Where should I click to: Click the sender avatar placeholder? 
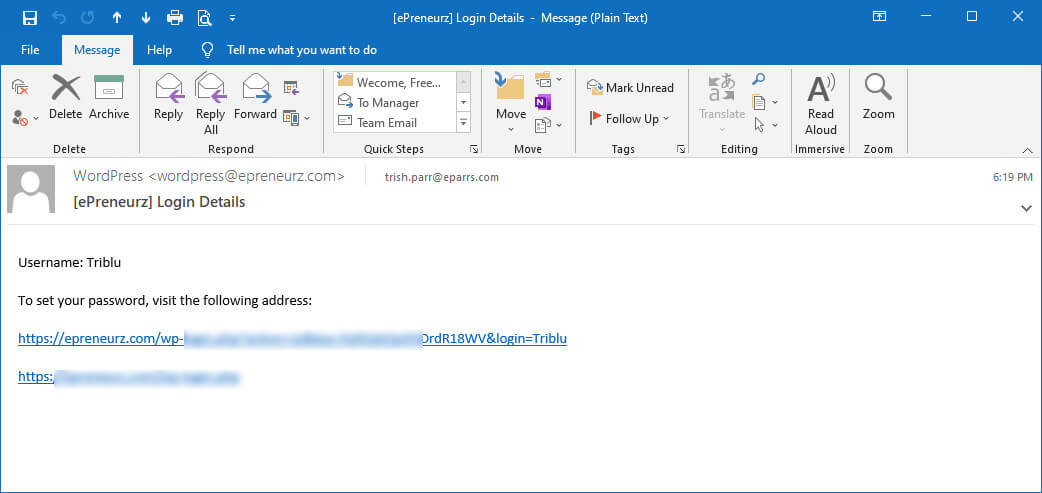point(31,189)
